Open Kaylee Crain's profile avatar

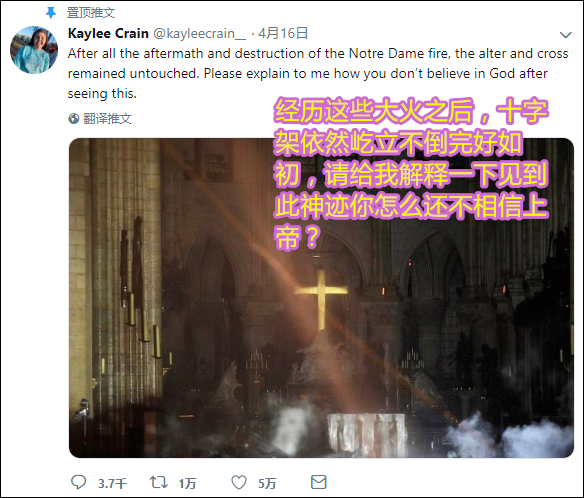point(34,50)
